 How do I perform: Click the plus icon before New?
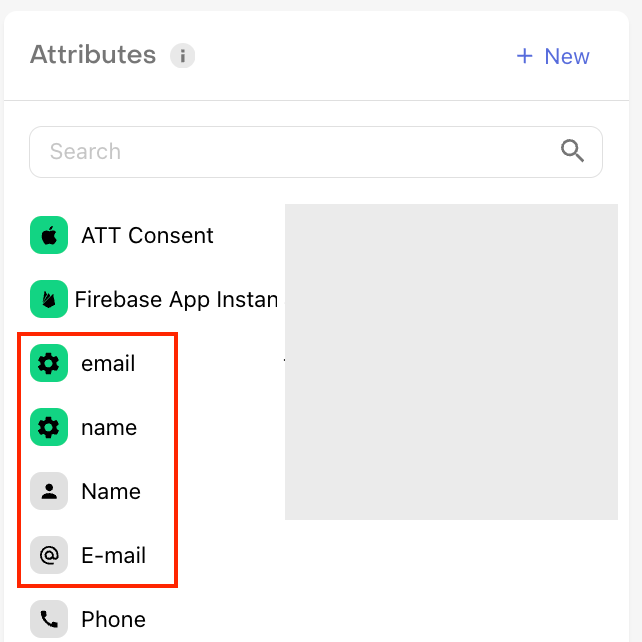click(x=524, y=56)
